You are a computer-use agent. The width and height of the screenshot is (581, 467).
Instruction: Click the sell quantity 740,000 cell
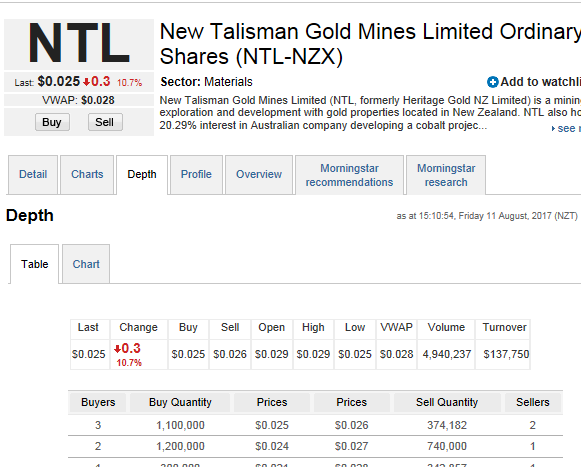coord(447,447)
